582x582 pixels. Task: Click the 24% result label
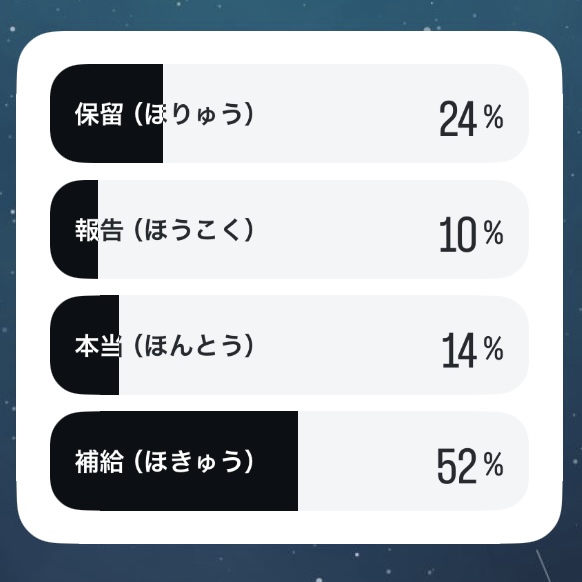click(471, 119)
